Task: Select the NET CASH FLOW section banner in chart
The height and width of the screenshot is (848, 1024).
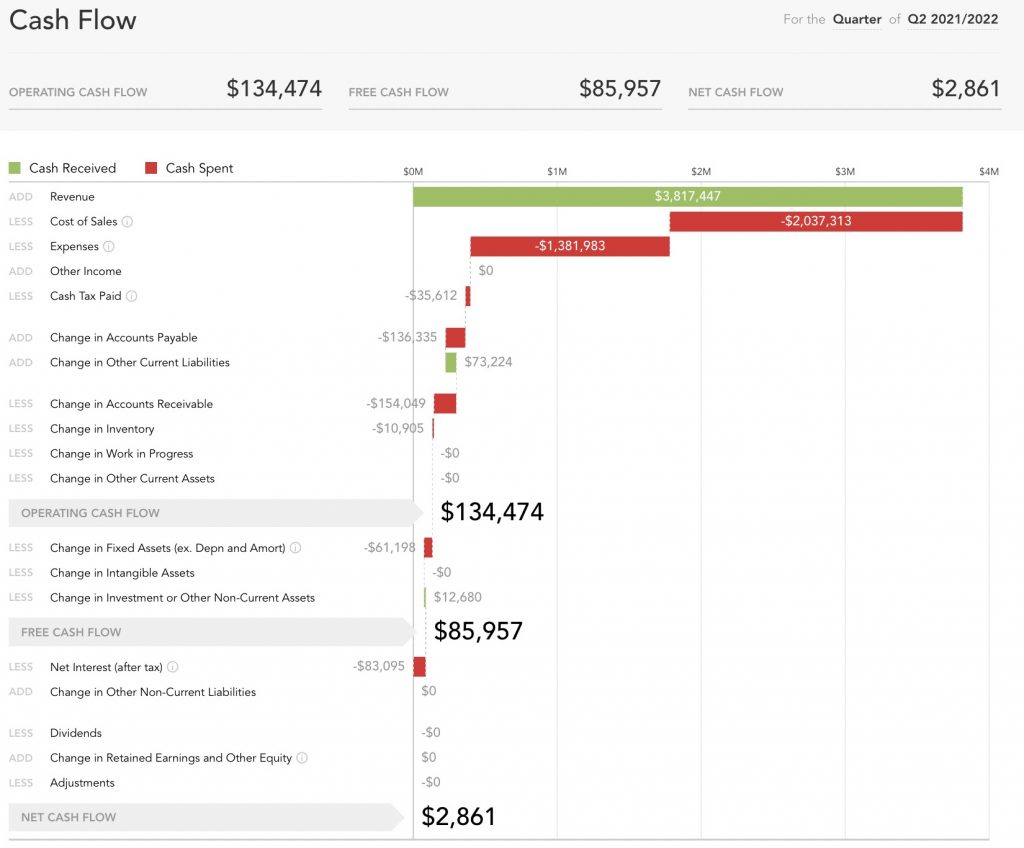Action: click(x=206, y=817)
